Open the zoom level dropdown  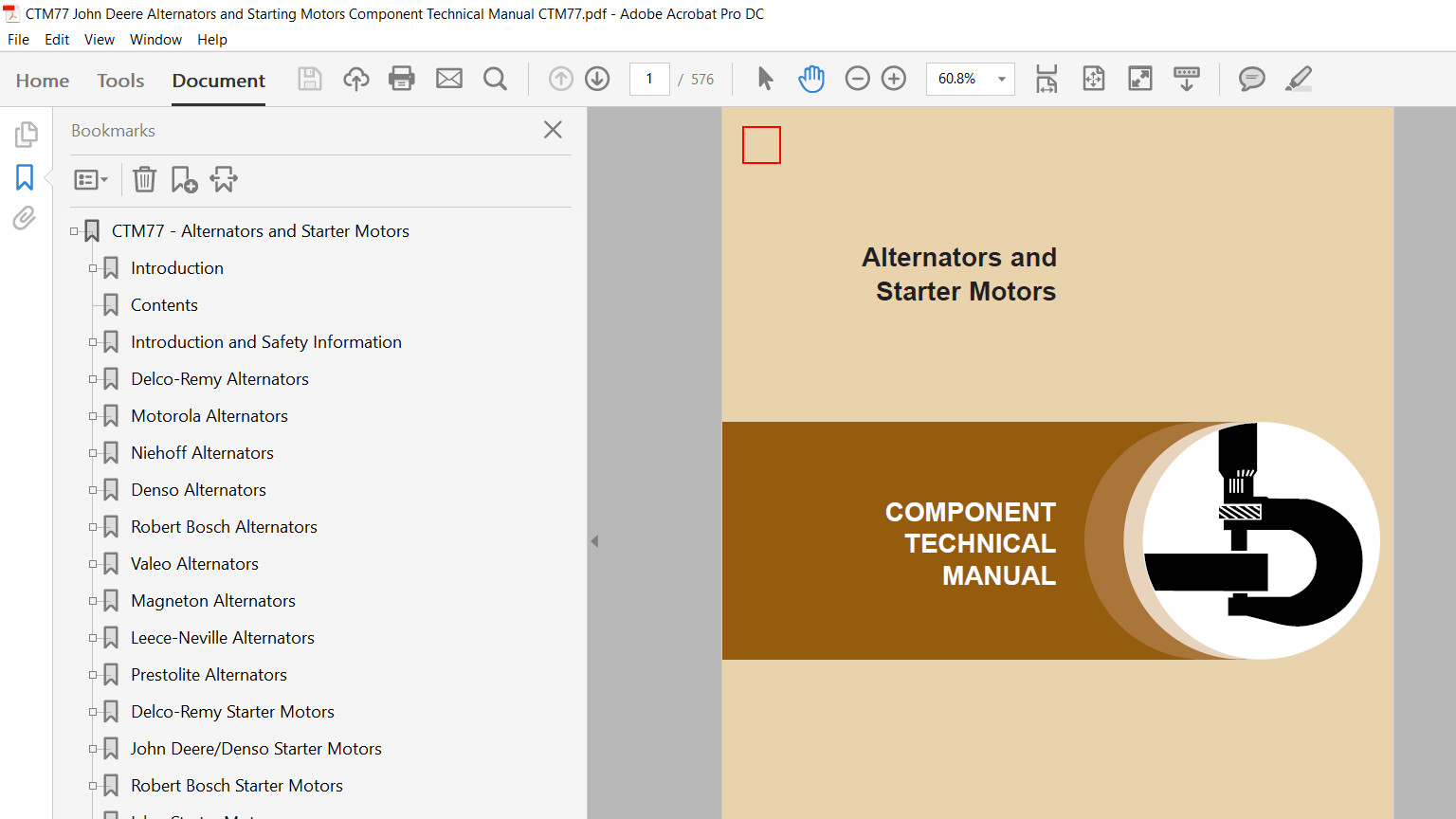pos(1002,79)
